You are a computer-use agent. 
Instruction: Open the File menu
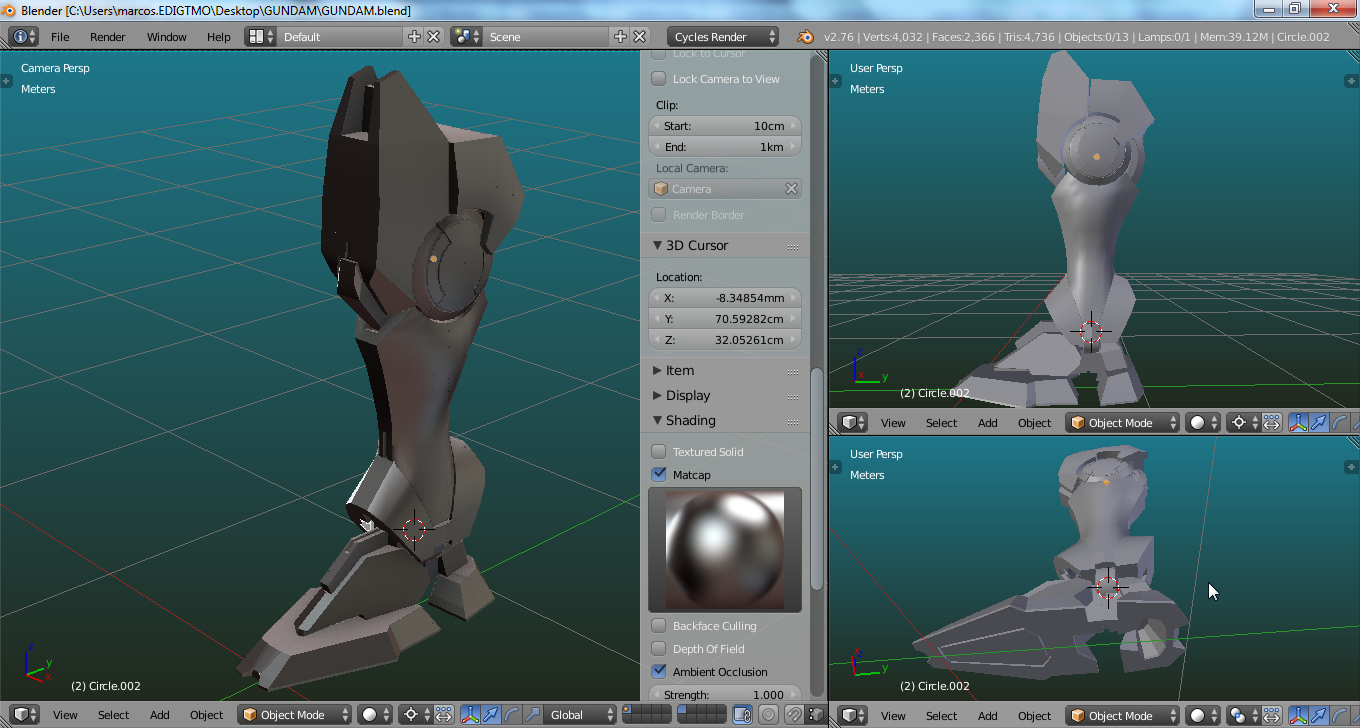pyautogui.click(x=60, y=37)
